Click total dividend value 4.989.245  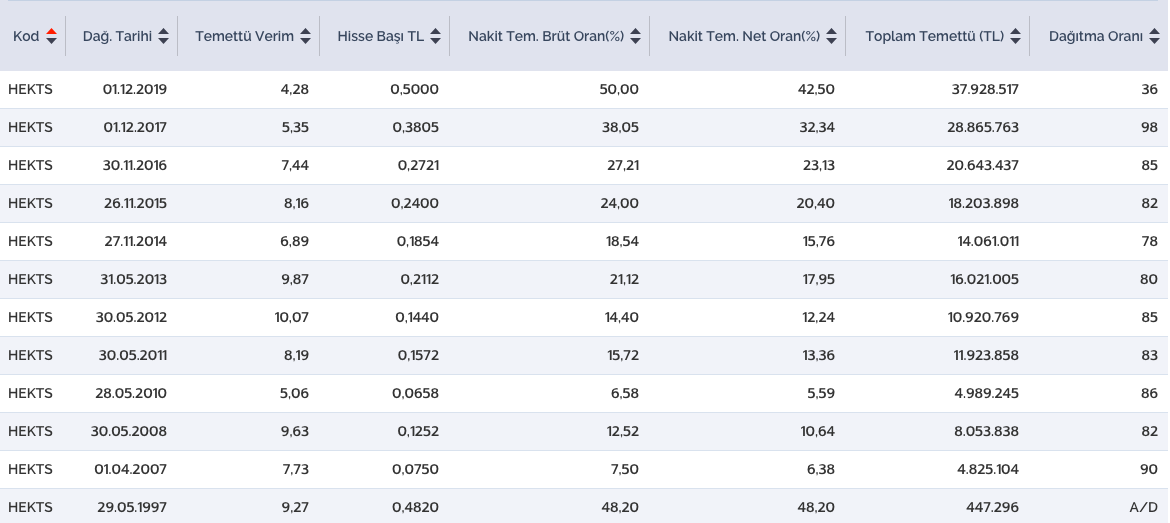[986, 394]
